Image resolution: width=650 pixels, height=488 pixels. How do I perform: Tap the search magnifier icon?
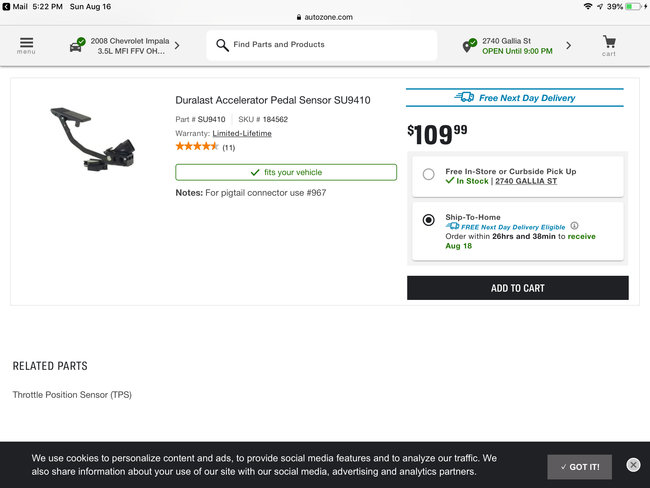coord(221,45)
